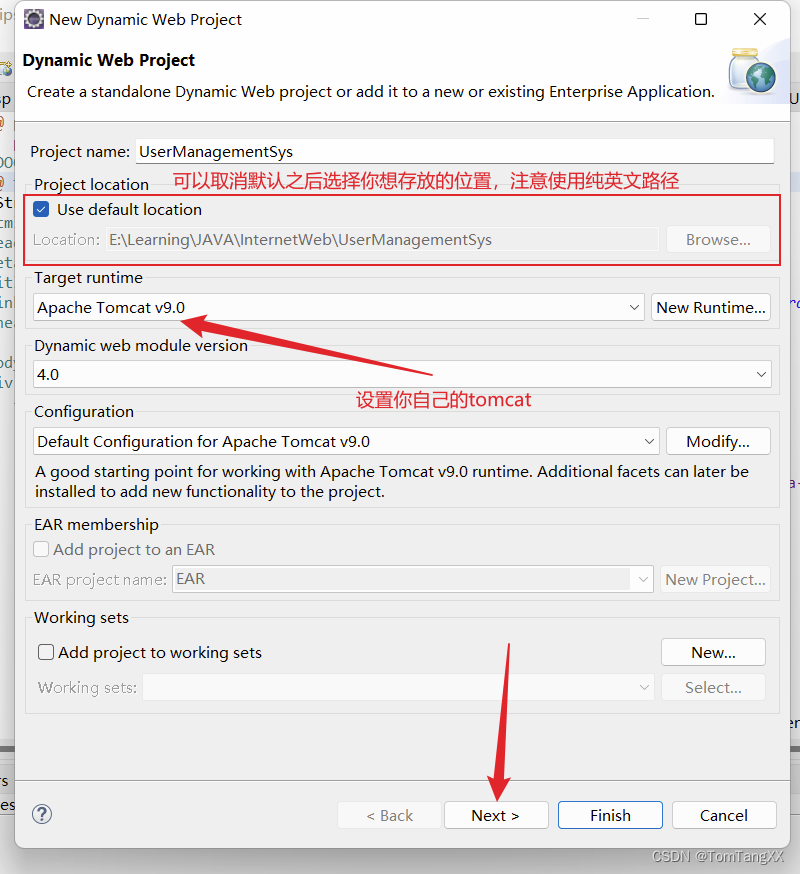
Task: Click the Next > button
Action: point(496,815)
